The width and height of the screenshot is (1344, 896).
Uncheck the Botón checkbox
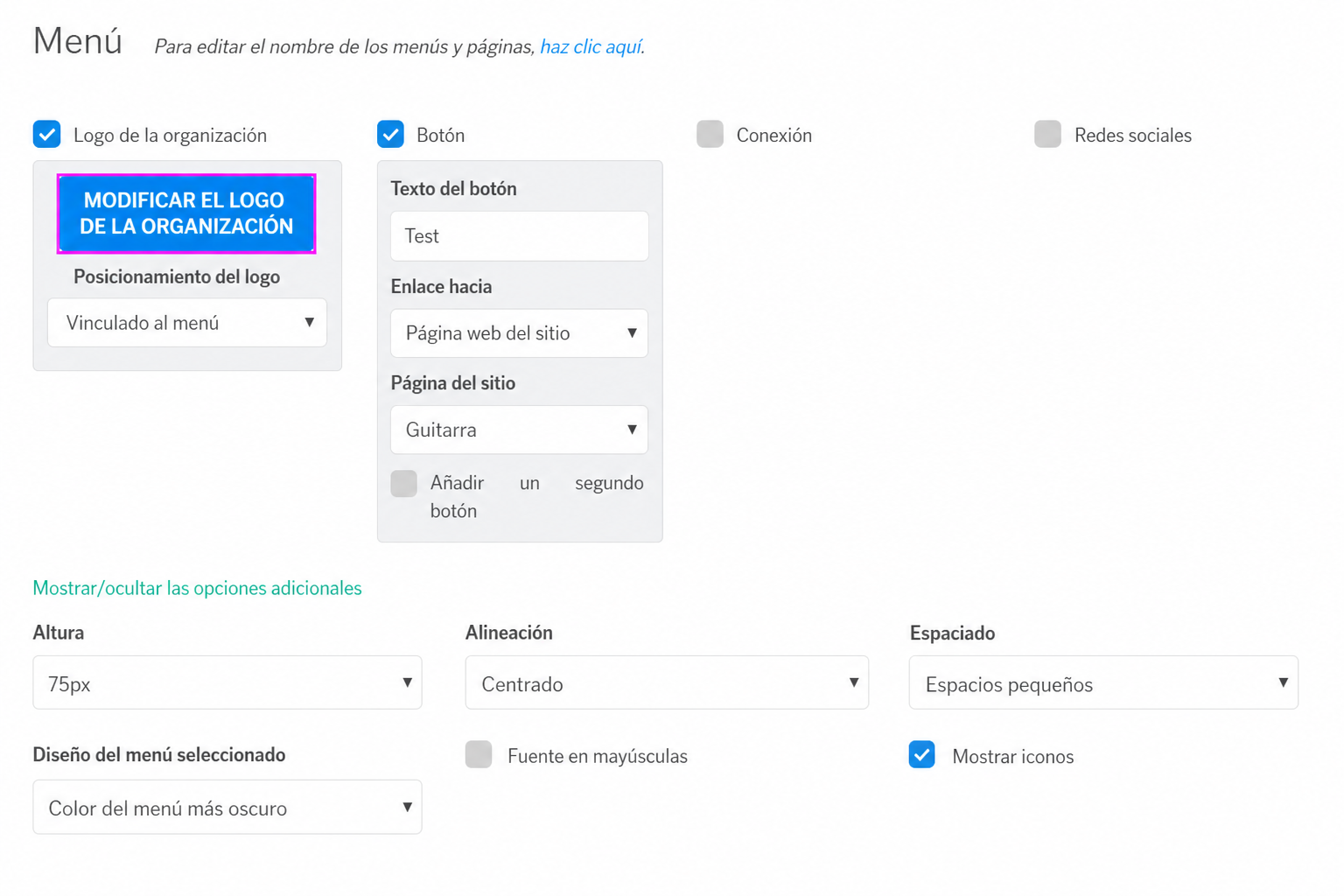(391, 135)
